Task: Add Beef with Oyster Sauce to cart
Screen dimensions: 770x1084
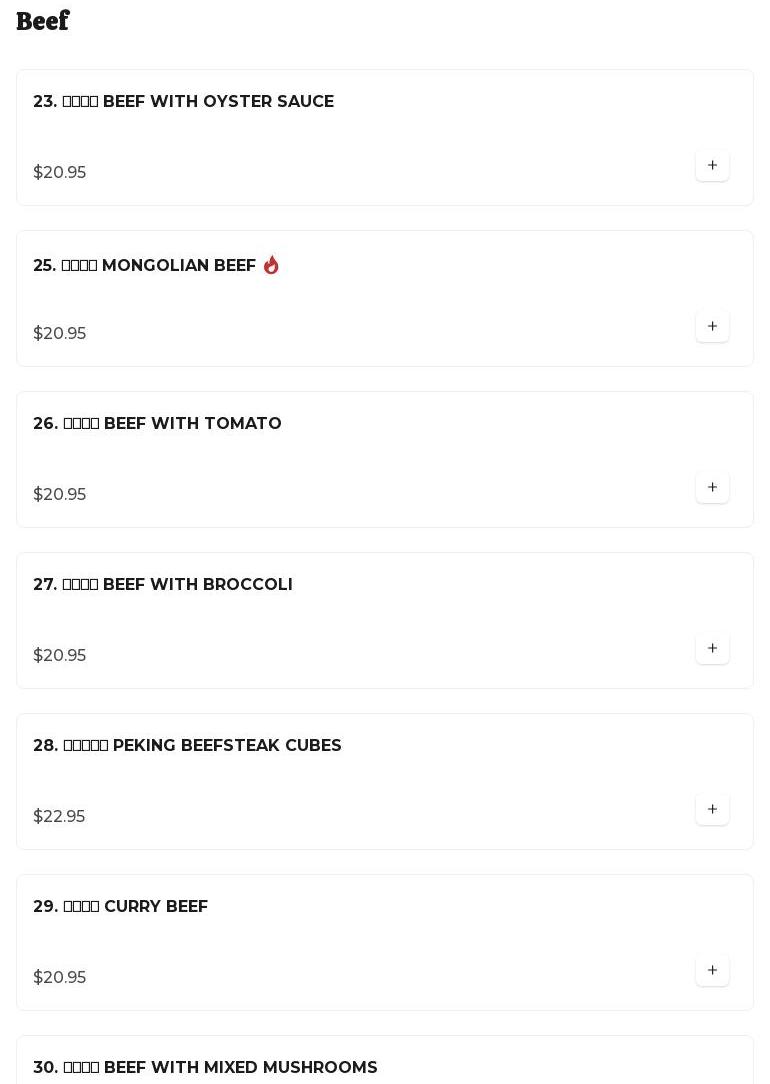Action: click(x=712, y=166)
